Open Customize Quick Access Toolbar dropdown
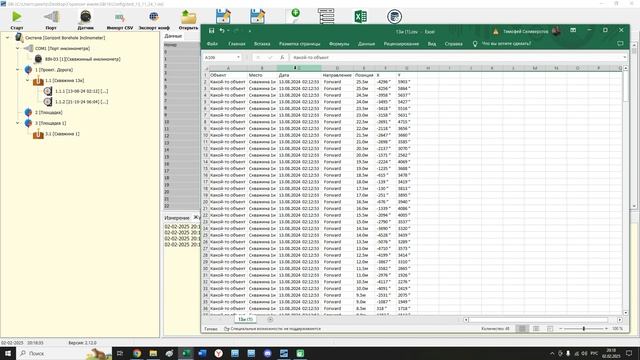 (x=250, y=31)
